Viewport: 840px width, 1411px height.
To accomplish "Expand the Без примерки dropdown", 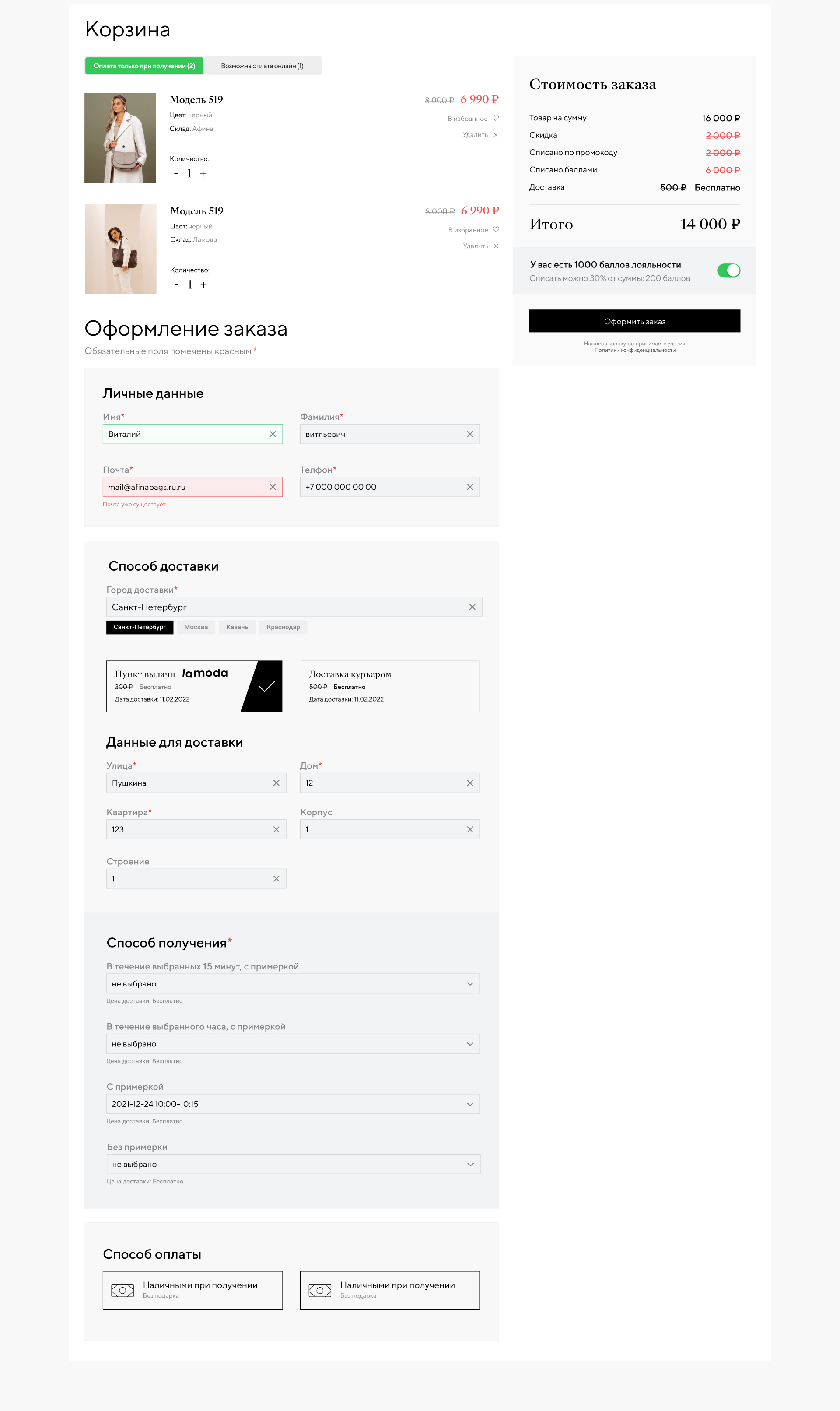I will [x=293, y=1164].
